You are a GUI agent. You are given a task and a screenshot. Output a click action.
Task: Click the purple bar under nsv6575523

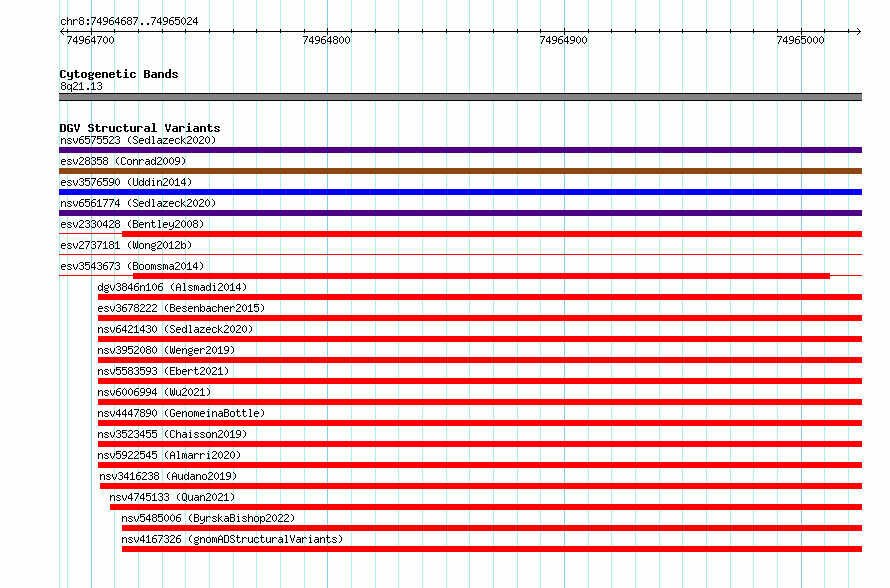pyautogui.click(x=460, y=150)
